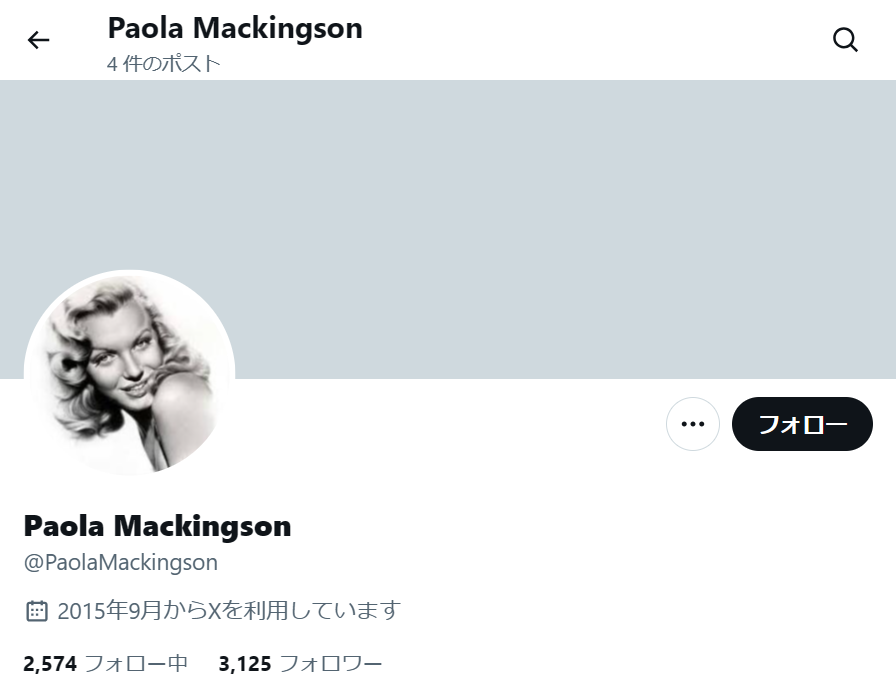View the circular profile photo
This screenshot has height=686, width=896.
[130, 374]
